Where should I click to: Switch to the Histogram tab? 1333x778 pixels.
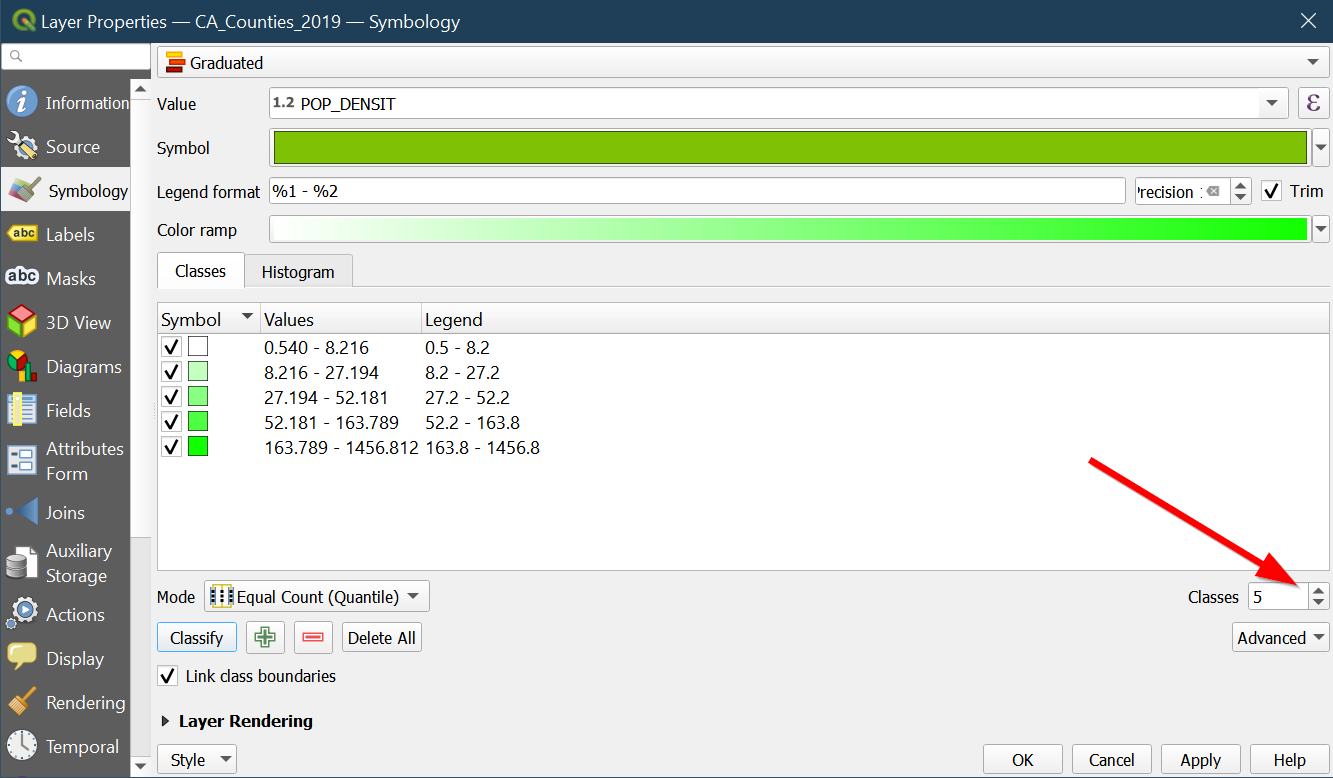pos(298,272)
